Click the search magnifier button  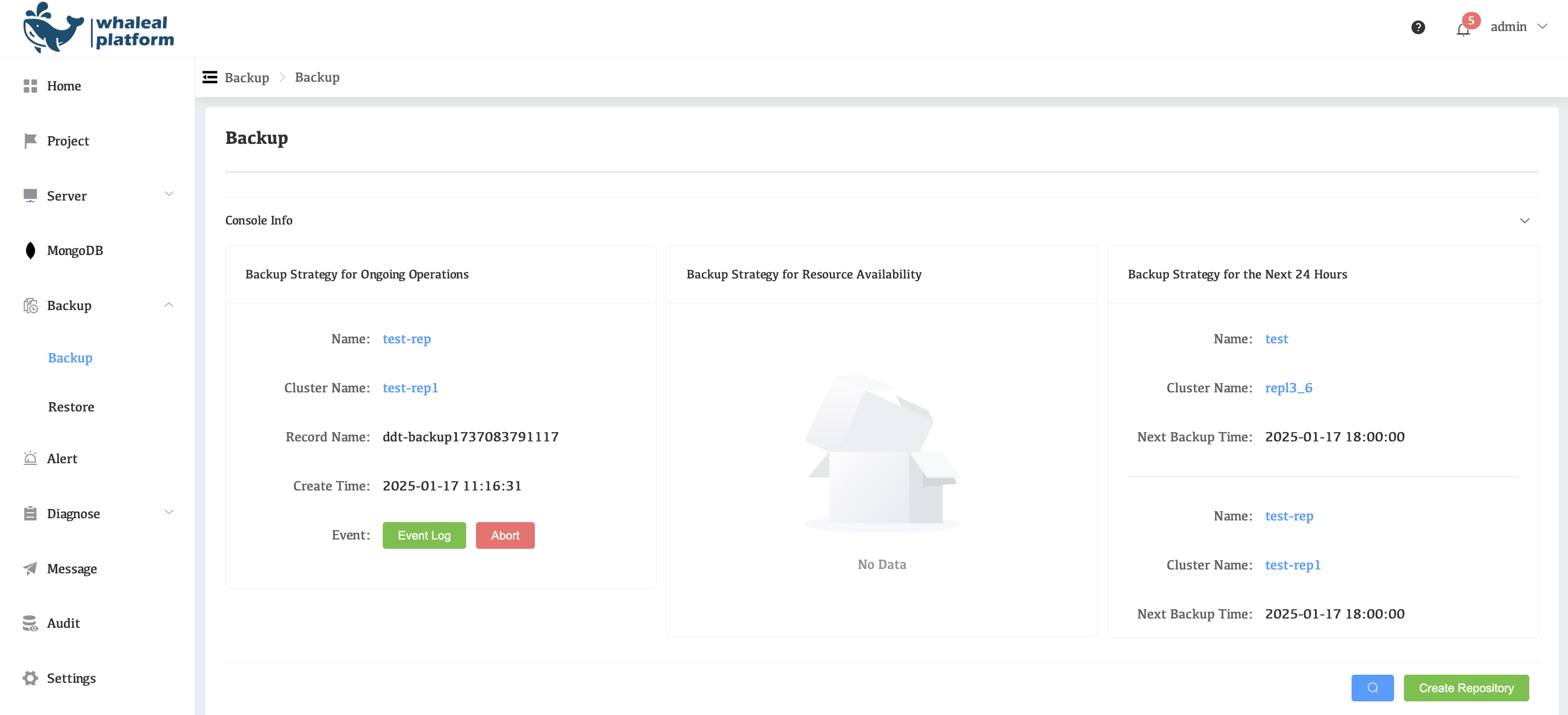(1373, 688)
